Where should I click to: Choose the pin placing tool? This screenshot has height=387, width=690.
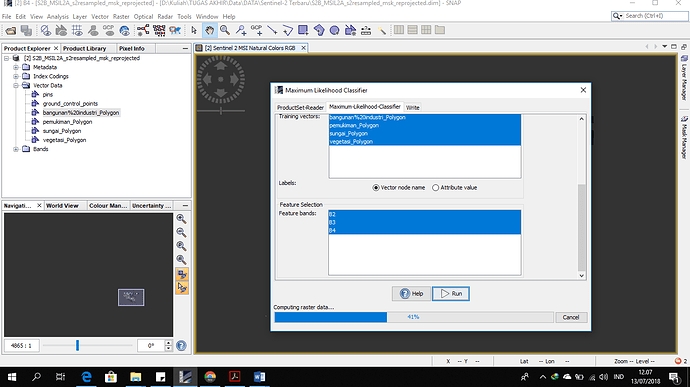click(241, 30)
